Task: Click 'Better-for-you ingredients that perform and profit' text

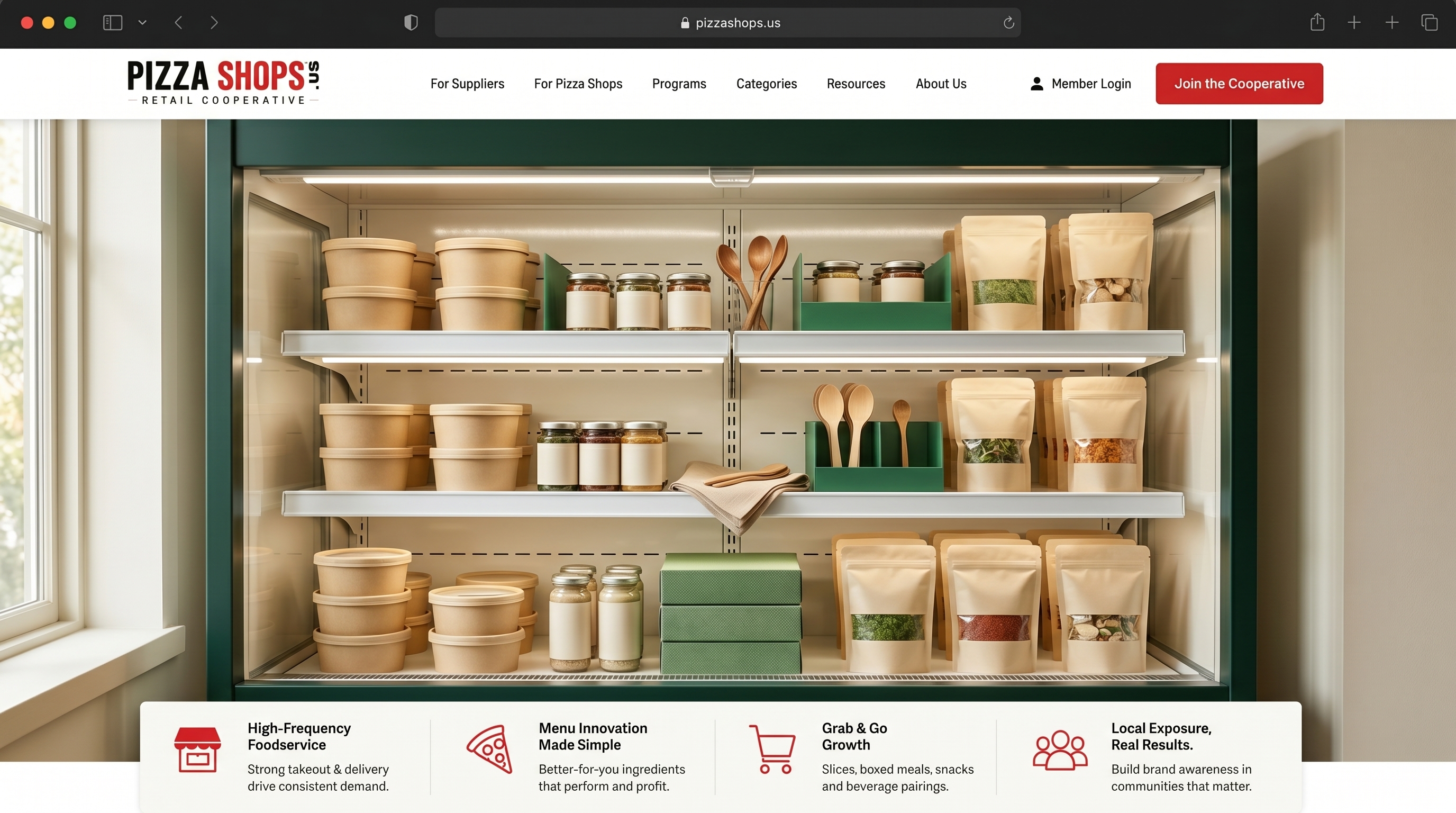Action: coord(612,778)
